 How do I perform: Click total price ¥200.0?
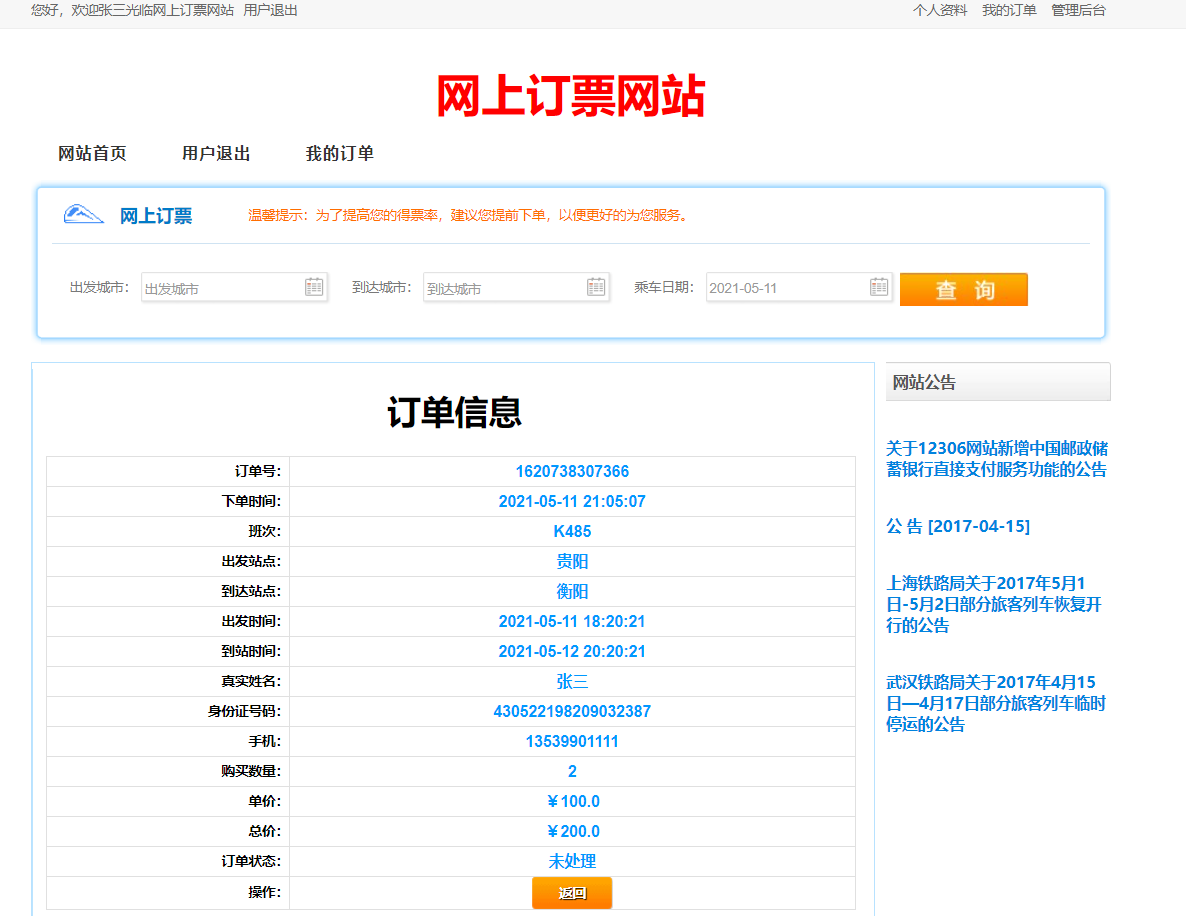tap(573, 831)
